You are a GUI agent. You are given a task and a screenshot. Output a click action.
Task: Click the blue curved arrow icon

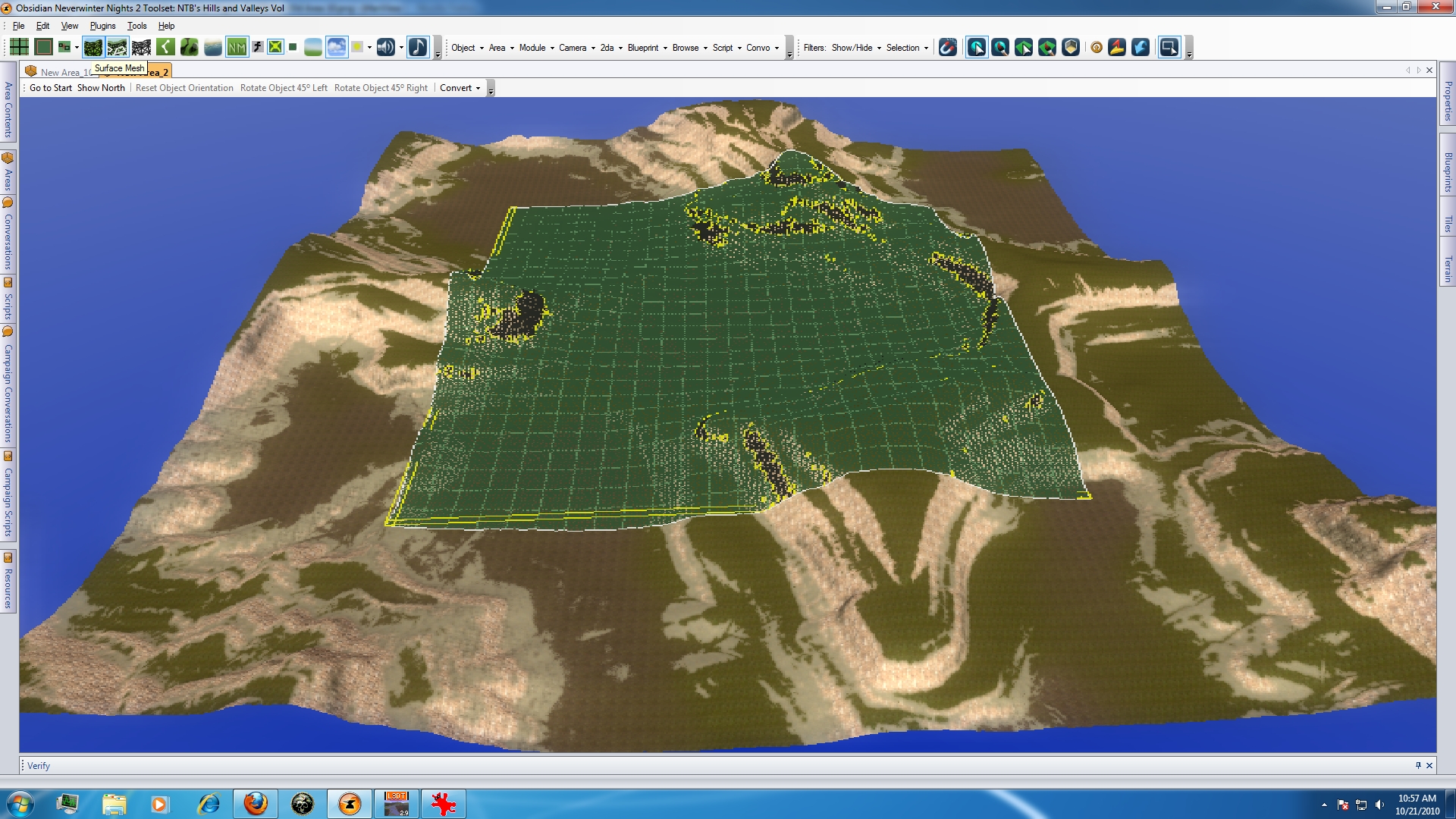click(x=1141, y=47)
